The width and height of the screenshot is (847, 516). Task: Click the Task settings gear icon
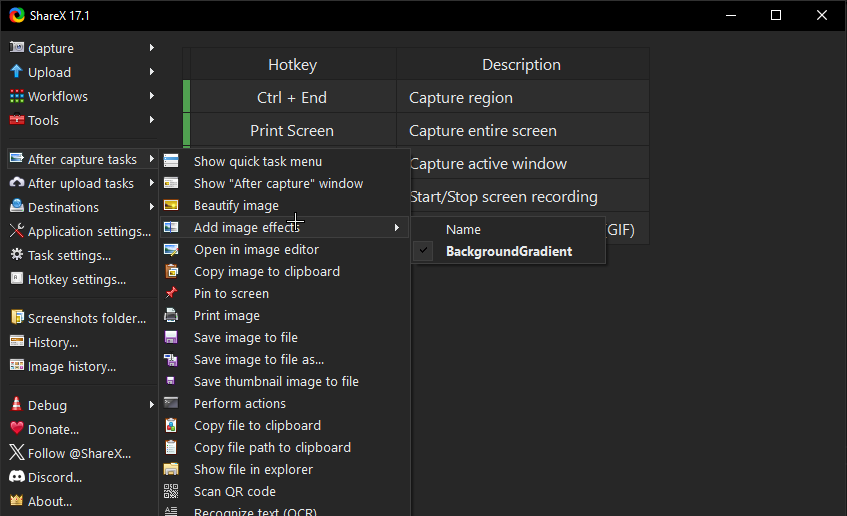pyautogui.click(x=17, y=255)
